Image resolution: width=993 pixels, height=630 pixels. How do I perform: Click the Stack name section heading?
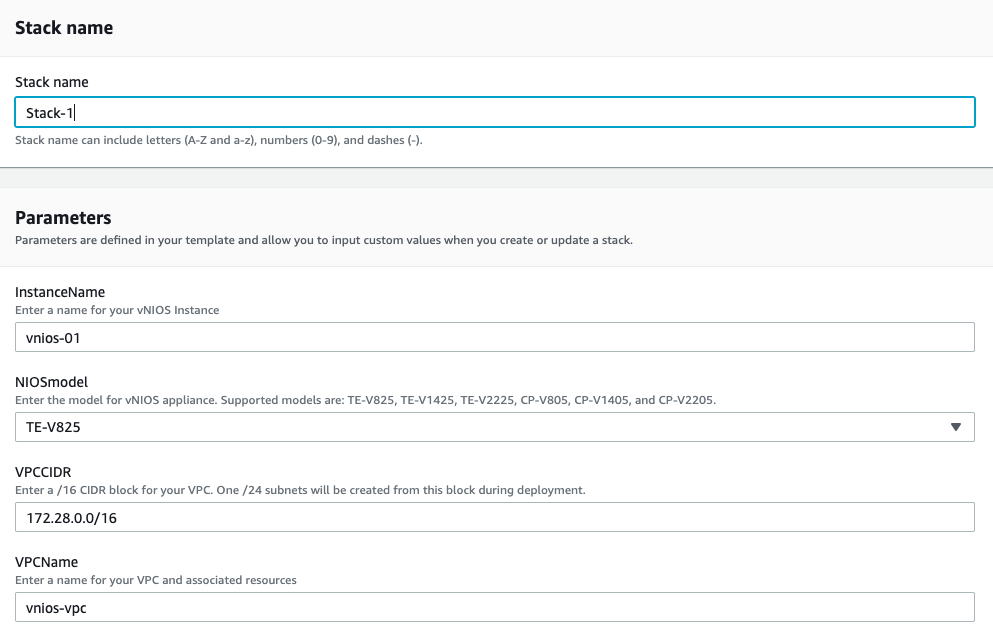pyautogui.click(x=64, y=28)
